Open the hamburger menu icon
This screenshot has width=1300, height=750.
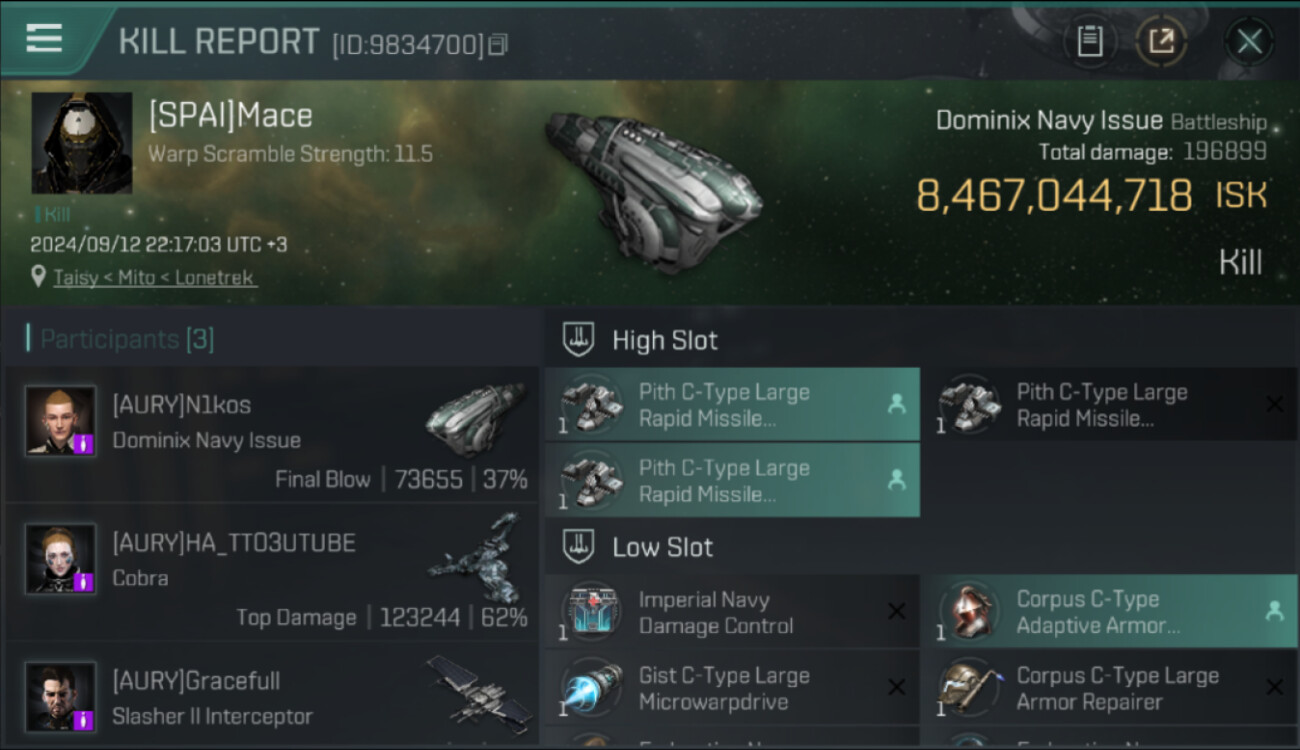click(x=44, y=39)
